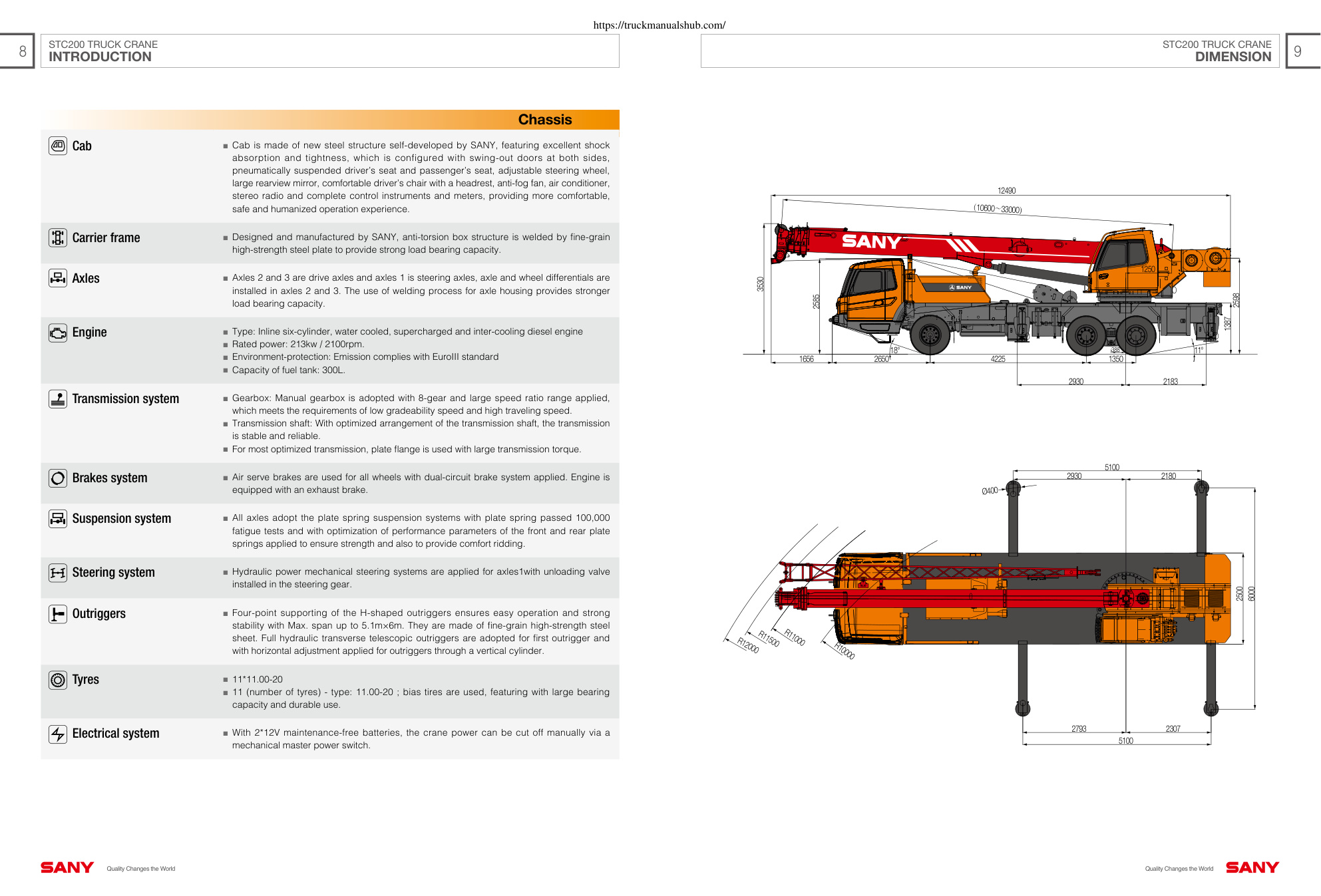Click 'Quality Changes the World' at bottom left

tap(141, 869)
